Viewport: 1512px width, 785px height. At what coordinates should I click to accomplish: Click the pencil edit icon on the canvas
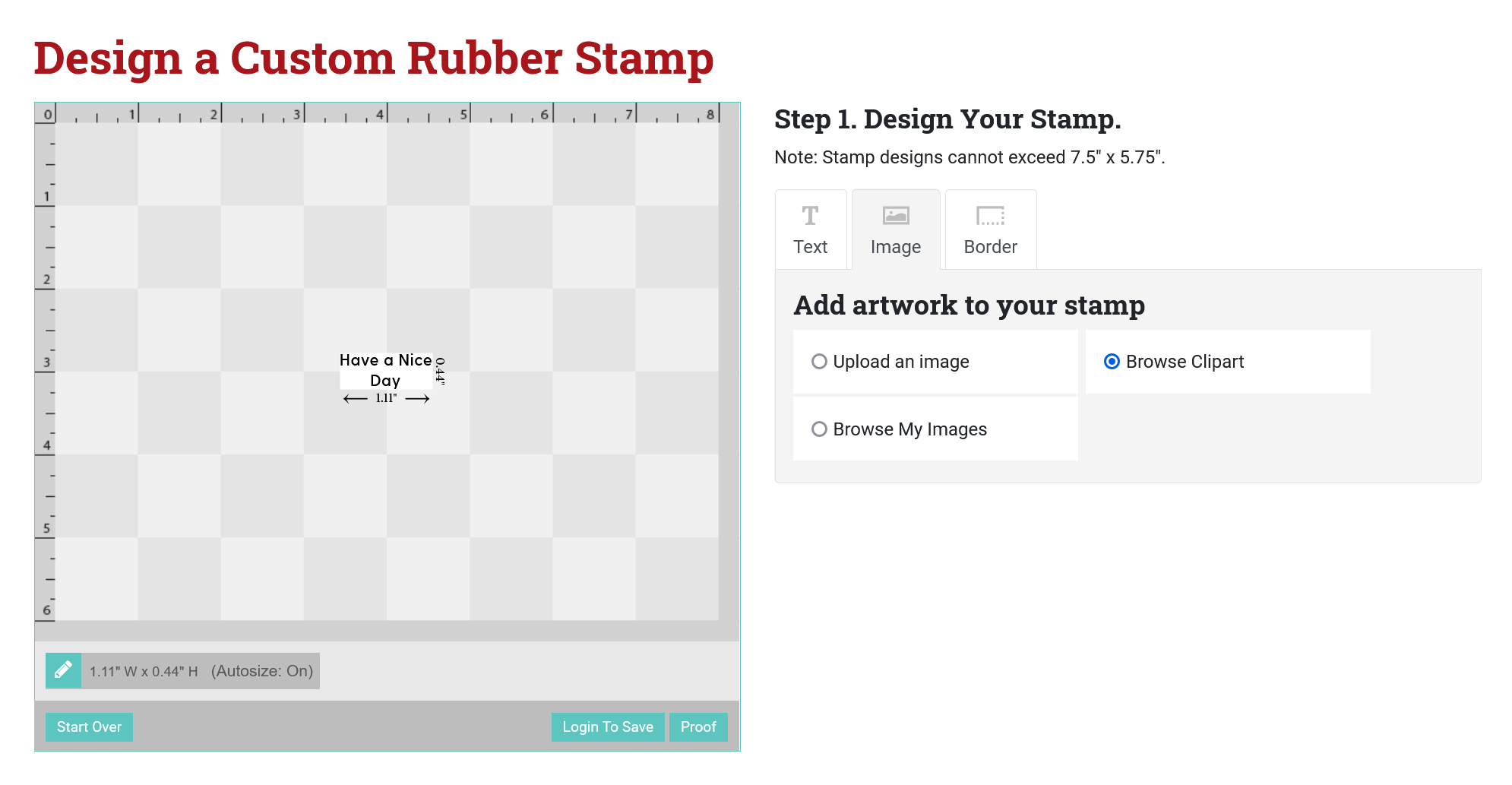click(63, 670)
